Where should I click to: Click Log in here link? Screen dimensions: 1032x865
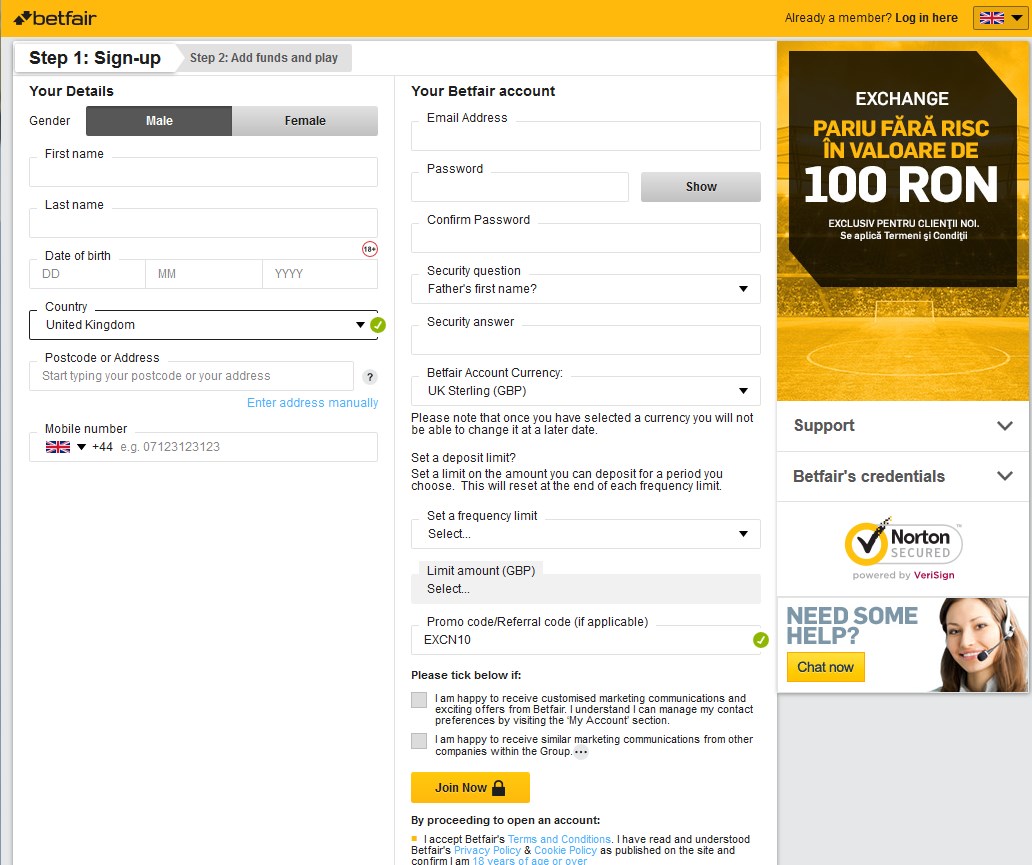(x=926, y=18)
